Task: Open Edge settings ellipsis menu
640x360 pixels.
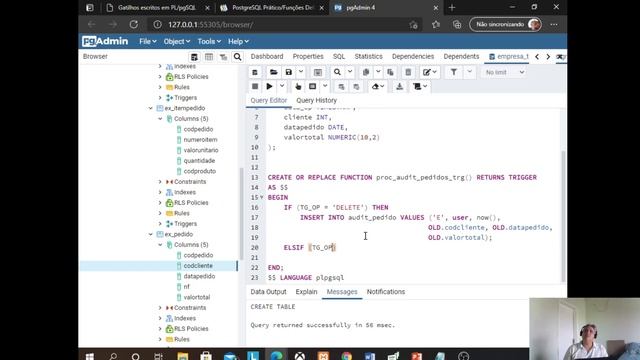Action: pyautogui.click(x=554, y=24)
